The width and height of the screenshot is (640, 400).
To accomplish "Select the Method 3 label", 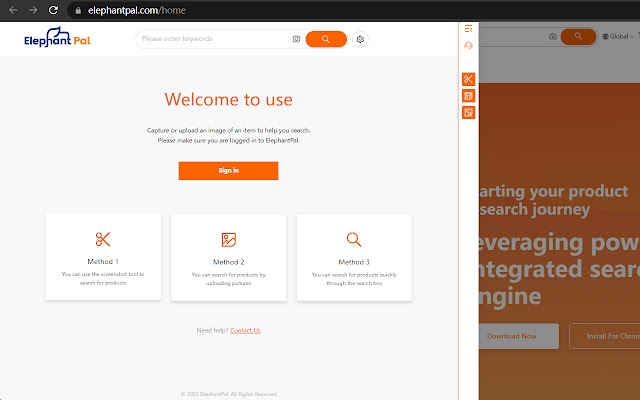I will tap(354, 262).
